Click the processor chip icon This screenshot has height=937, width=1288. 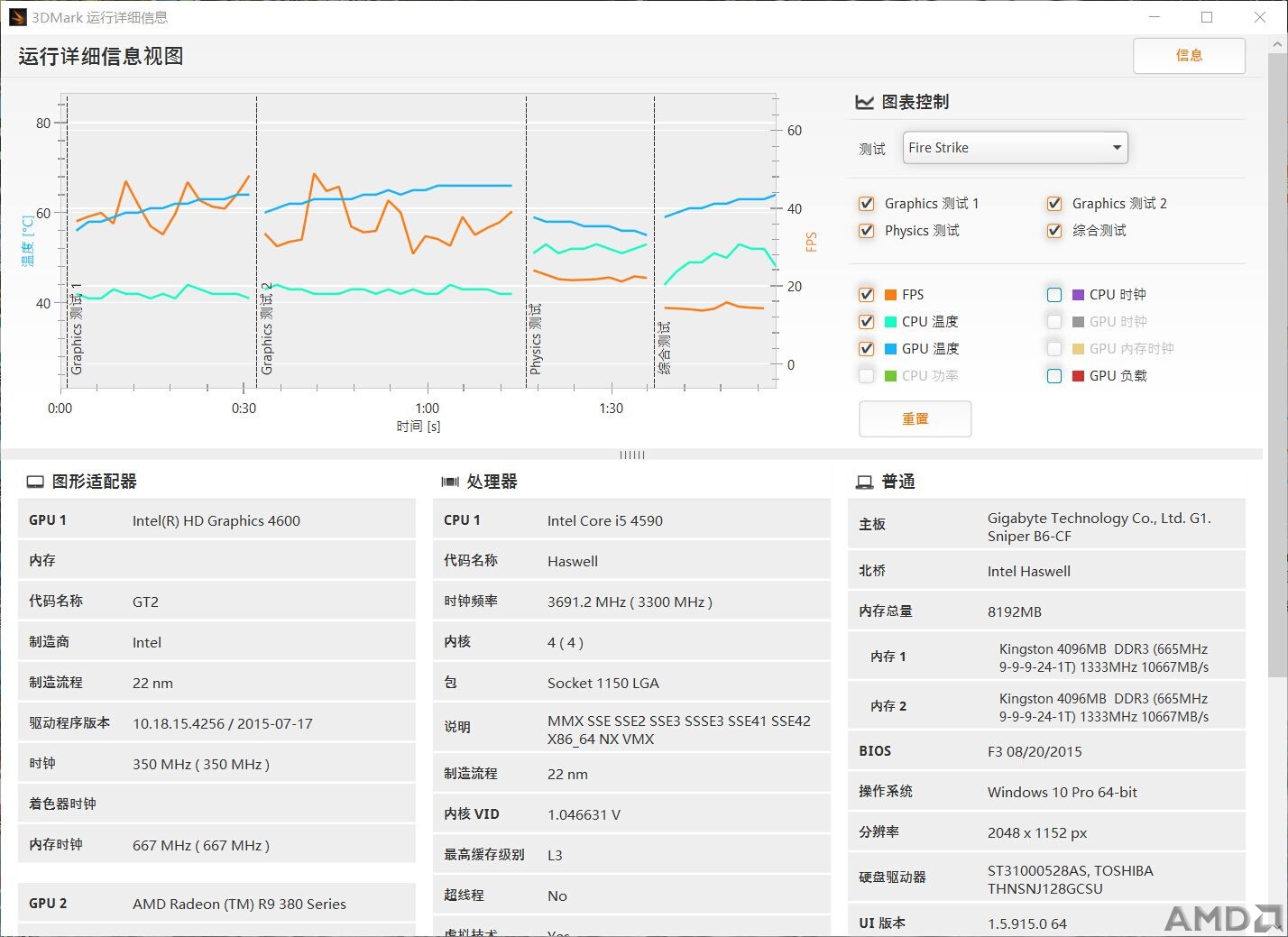[450, 482]
